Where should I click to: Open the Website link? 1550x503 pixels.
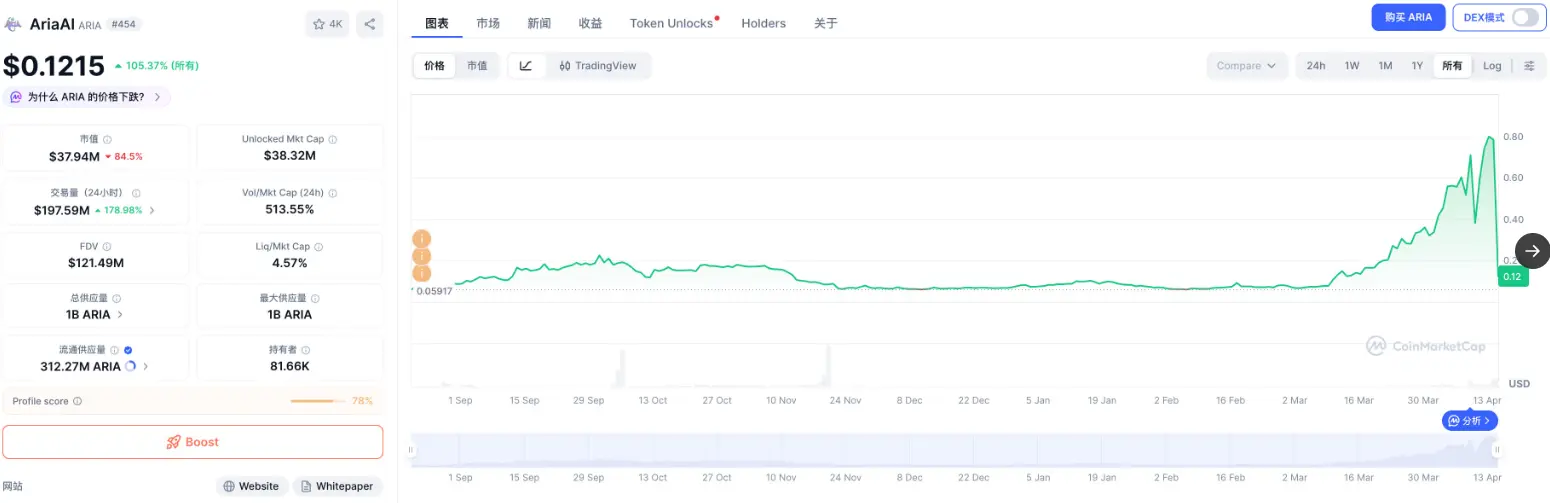tap(252, 486)
